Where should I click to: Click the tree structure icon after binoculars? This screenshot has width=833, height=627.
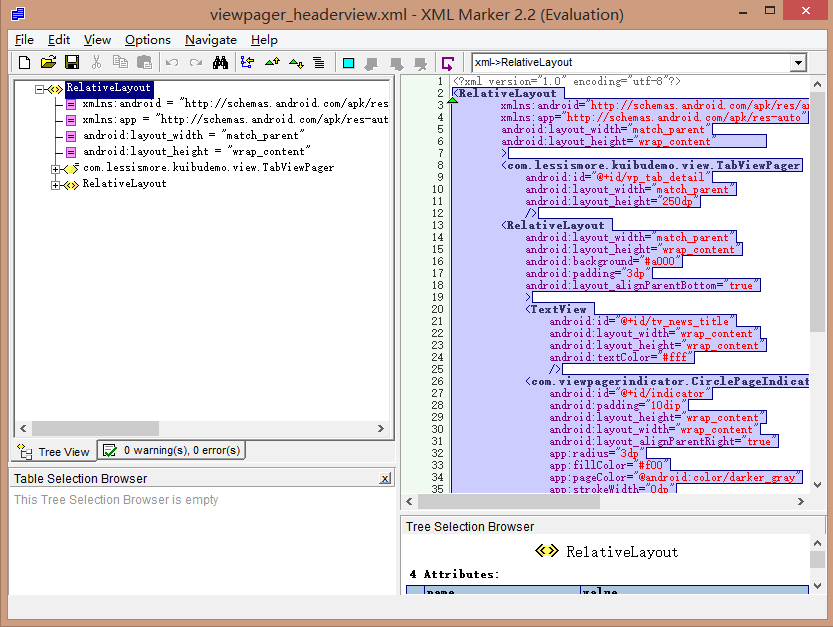pyautogui.click(x=246, y=63)
